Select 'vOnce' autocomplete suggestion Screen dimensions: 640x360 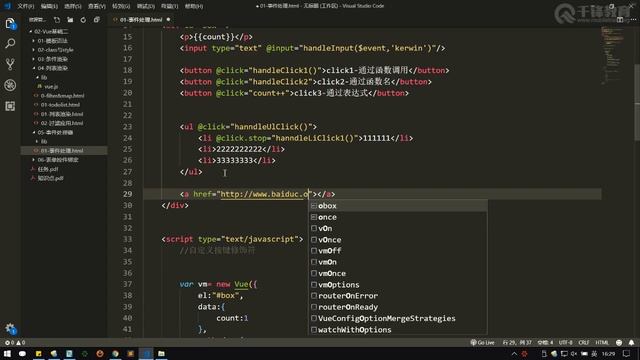[398, 240]
